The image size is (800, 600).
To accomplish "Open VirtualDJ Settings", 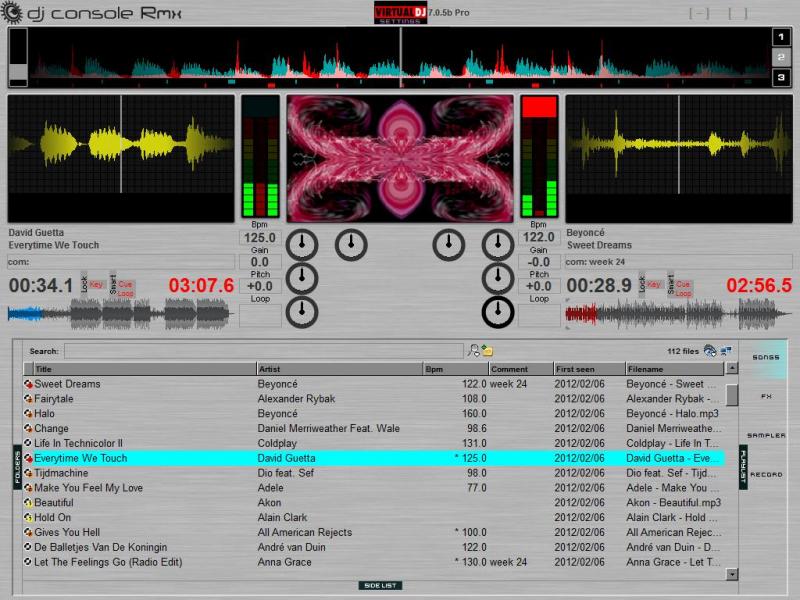I will click(400, 13).
